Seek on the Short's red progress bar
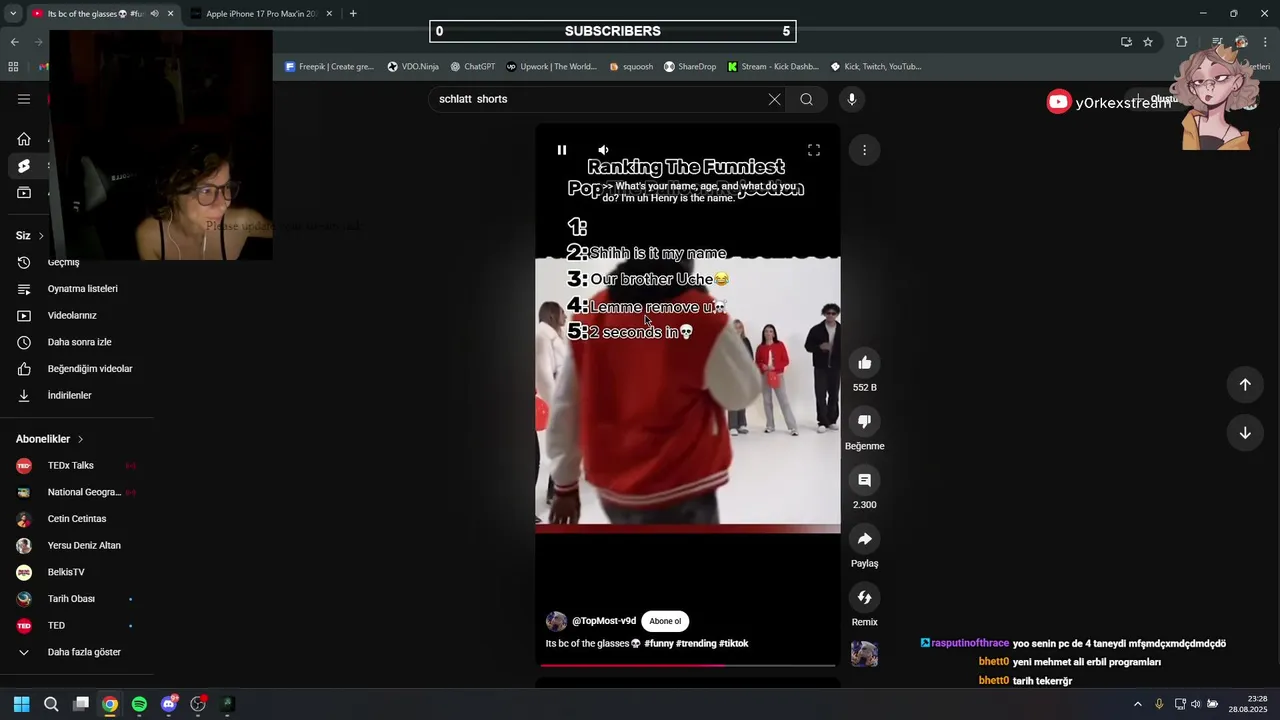The height and width of the screenshot is (720, 1280). (x=688, y=665)
